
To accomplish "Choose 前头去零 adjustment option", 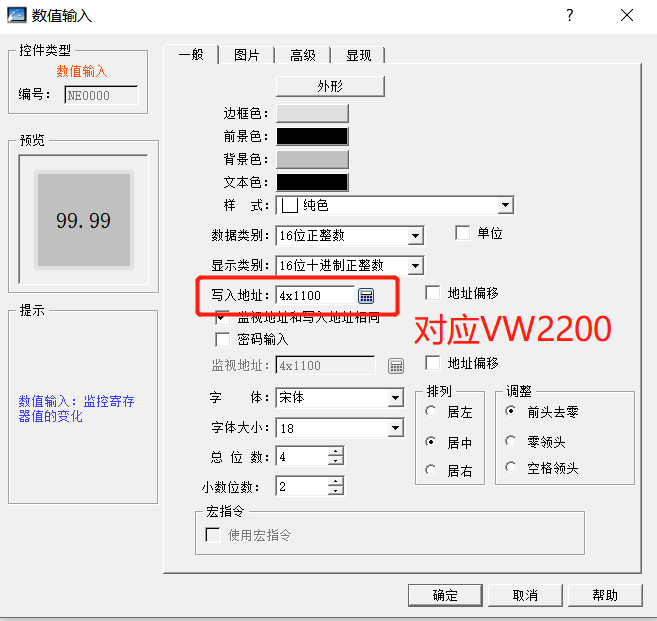I will [x=511, y=411].
